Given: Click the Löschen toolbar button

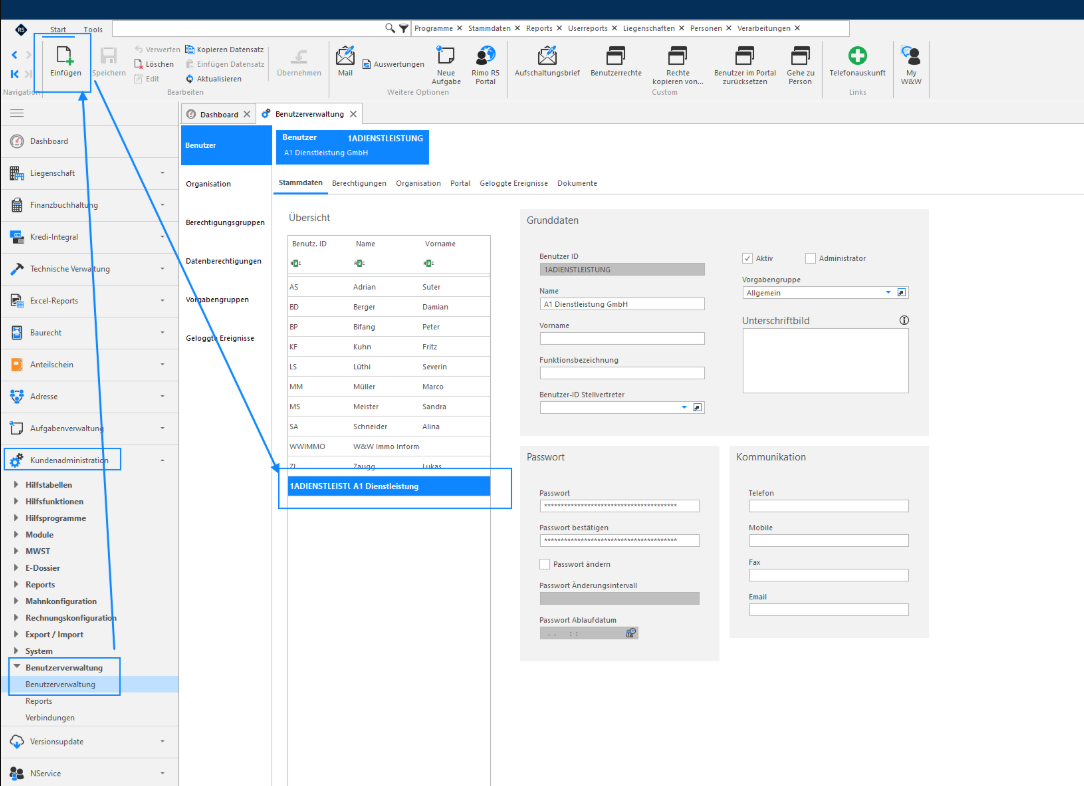Looking at the screenshot, I should point(153,64).
